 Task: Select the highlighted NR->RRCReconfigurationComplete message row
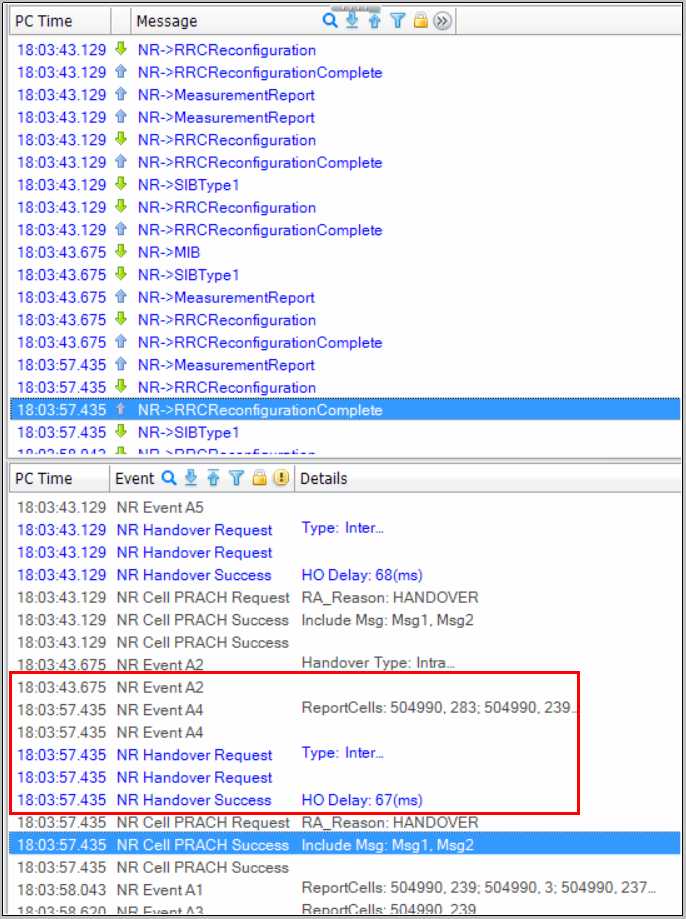click(260, 410)
